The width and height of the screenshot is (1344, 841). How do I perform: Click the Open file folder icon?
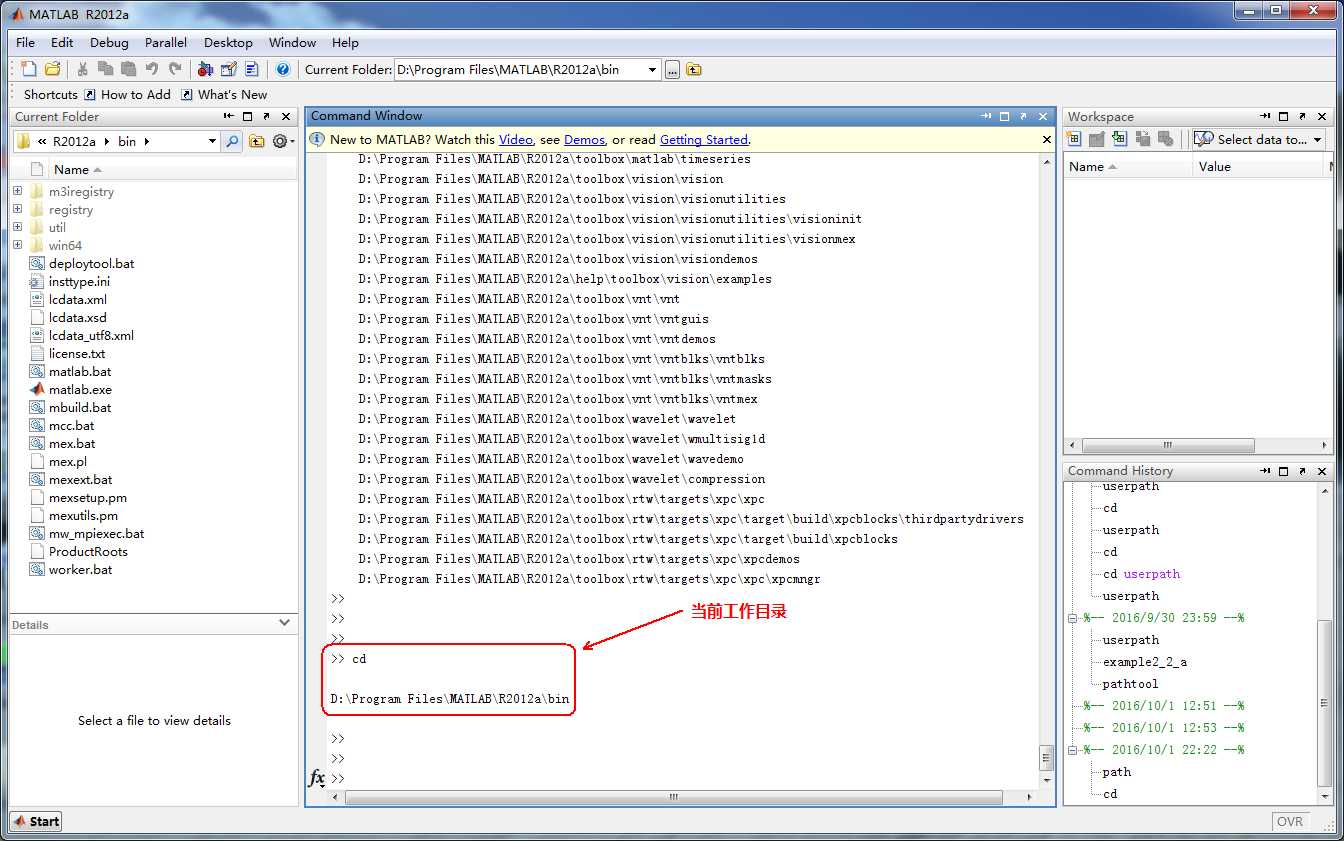(x=52, y=69)
